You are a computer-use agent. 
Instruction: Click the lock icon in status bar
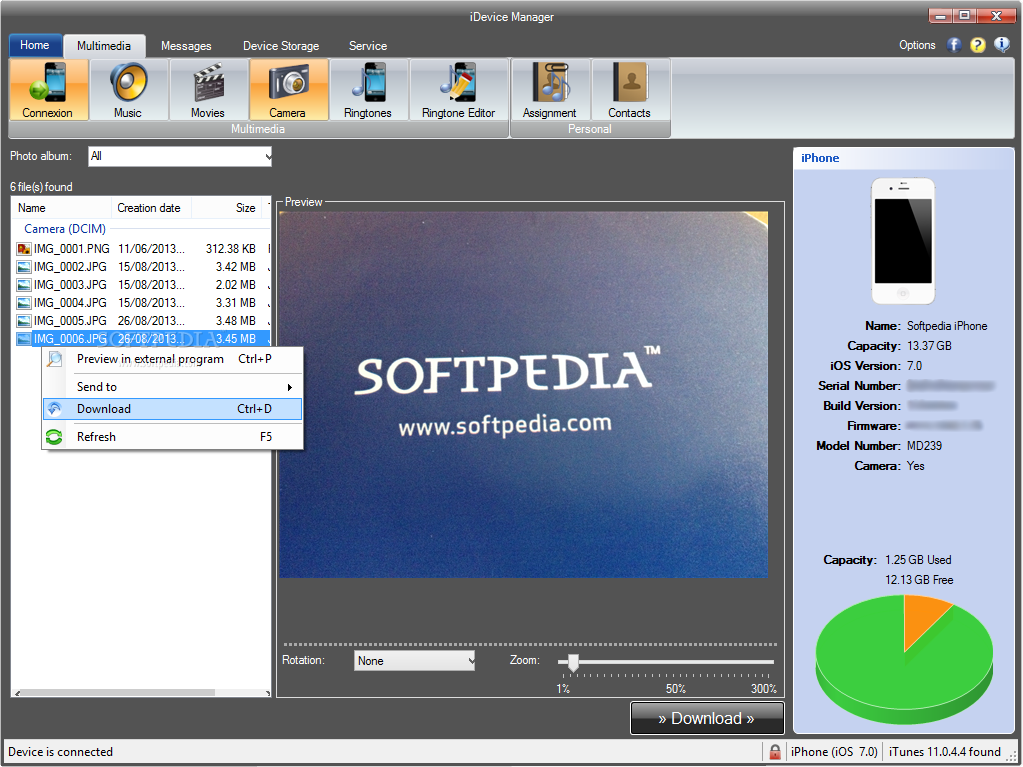(x=774, y=752)
